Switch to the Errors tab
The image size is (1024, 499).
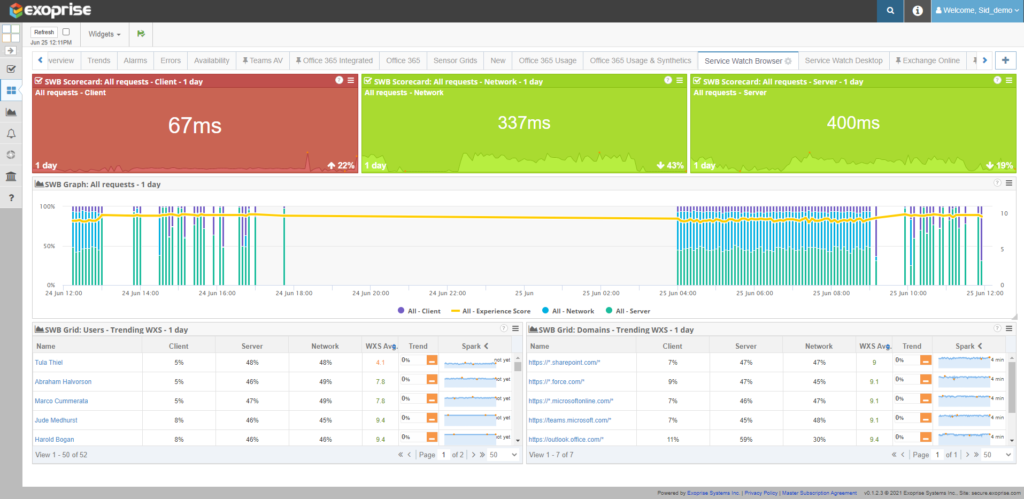(170, 61)
